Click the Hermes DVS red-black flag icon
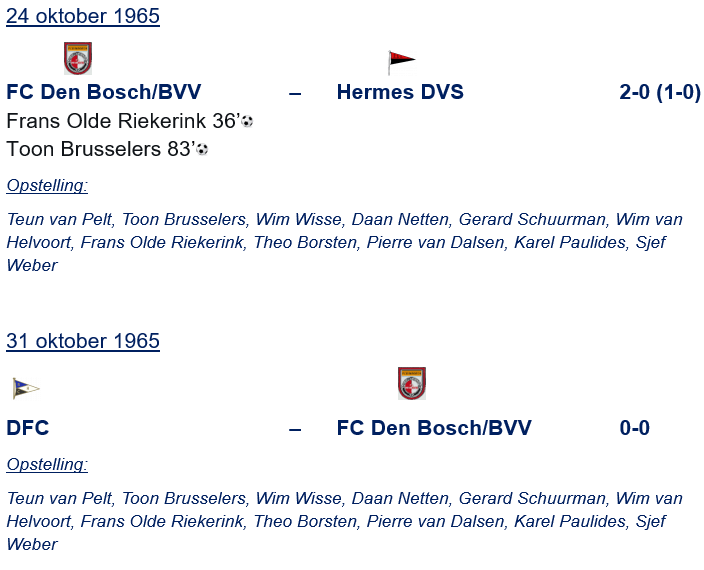The image size is (704, 570). [x=401, y=61]
